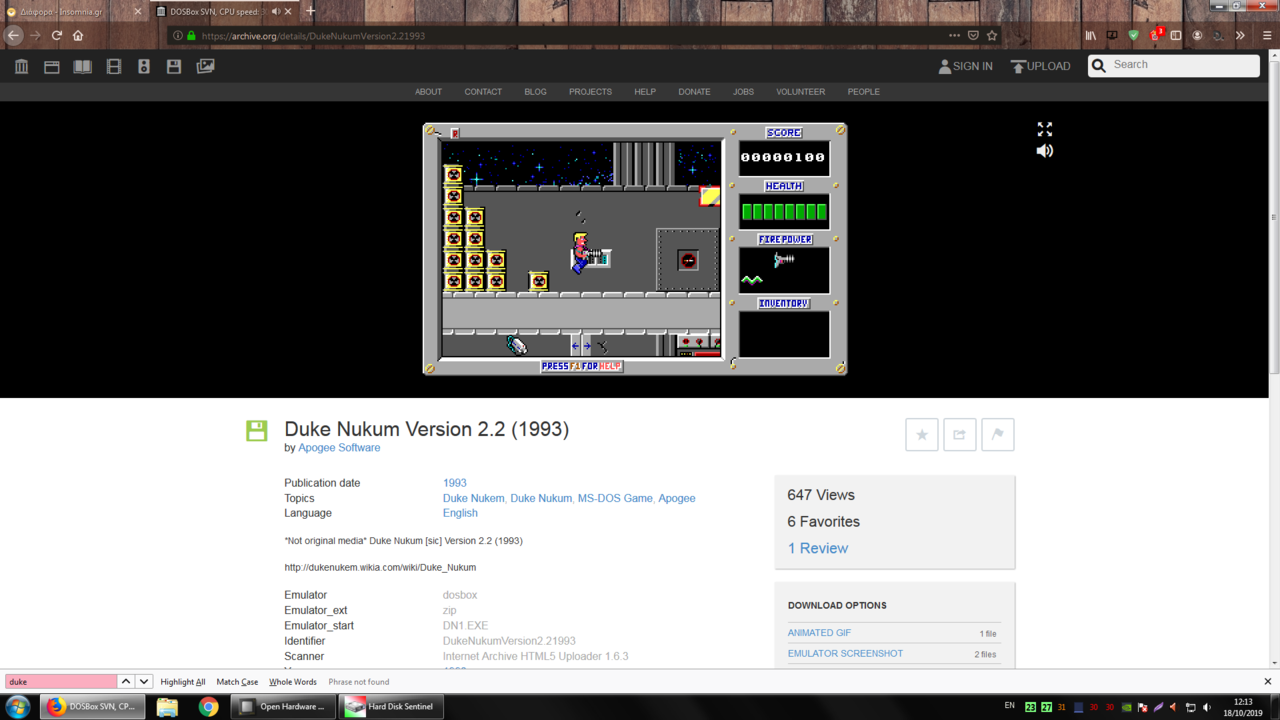
Task: Open EMULATOR SCREENSHOT download option
Action: (x=845, y=654)
